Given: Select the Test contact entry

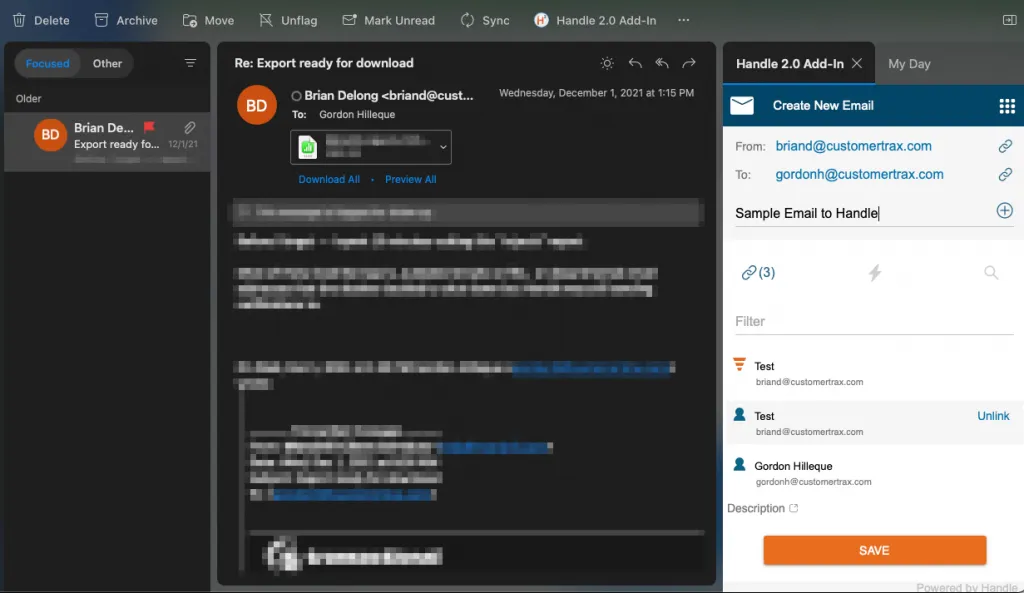Looking at the screenshot, I should 873,423.
